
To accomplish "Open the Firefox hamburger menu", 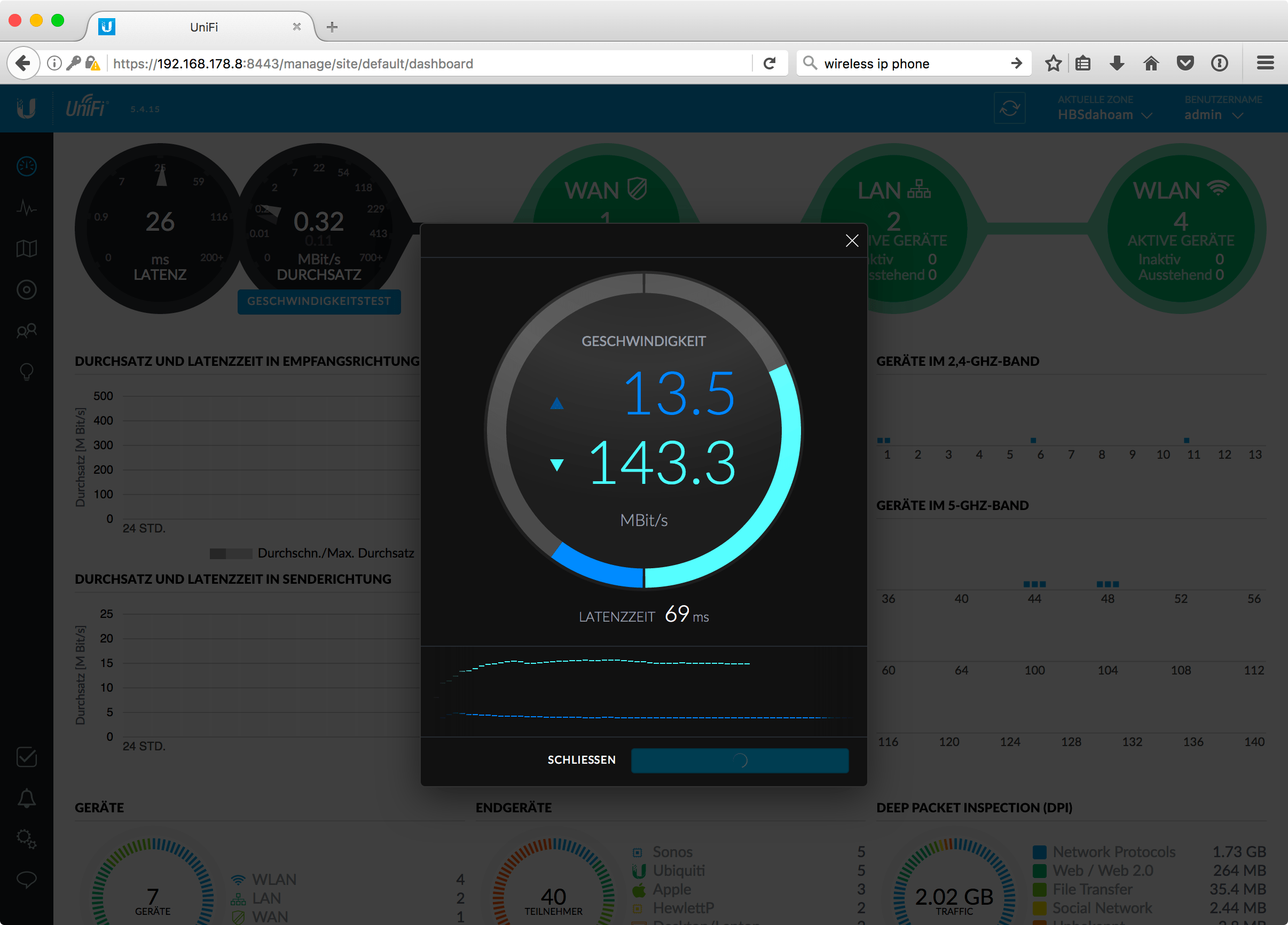I will pyautogui.click(x=1265, y=63).
